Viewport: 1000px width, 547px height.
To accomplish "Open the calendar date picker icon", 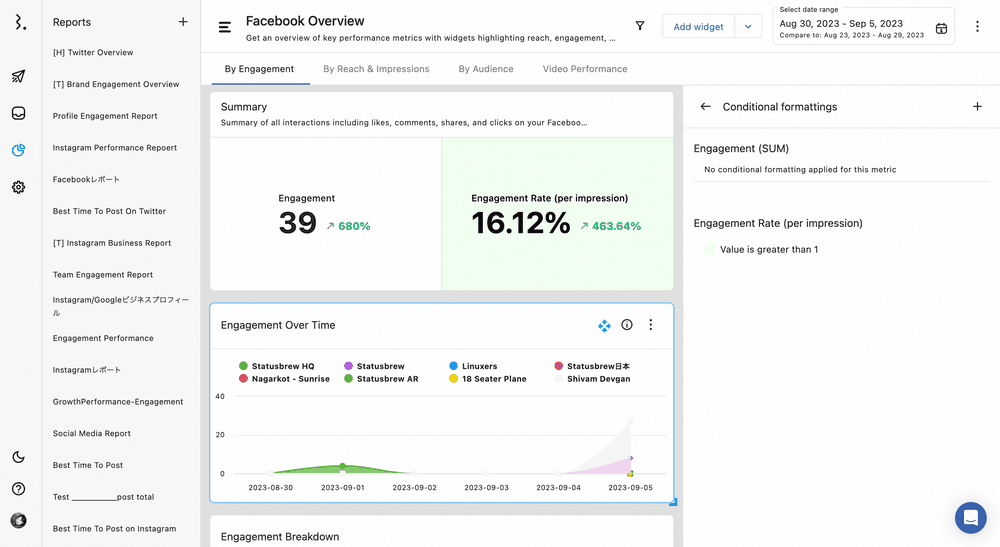I will pos(941,29).
